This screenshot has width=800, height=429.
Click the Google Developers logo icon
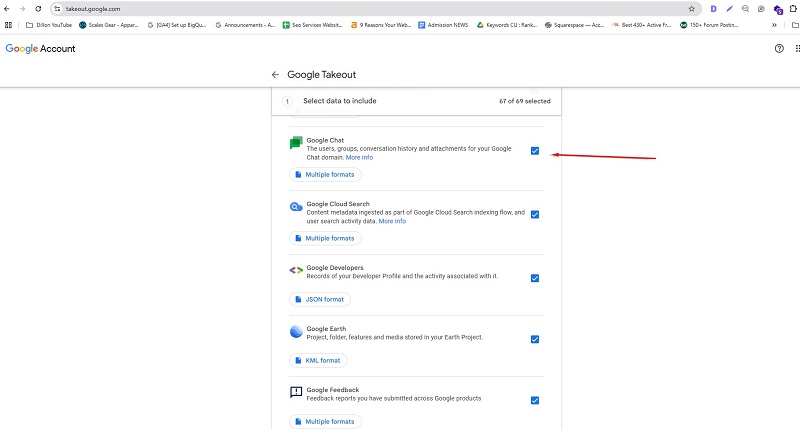[296, 270]
